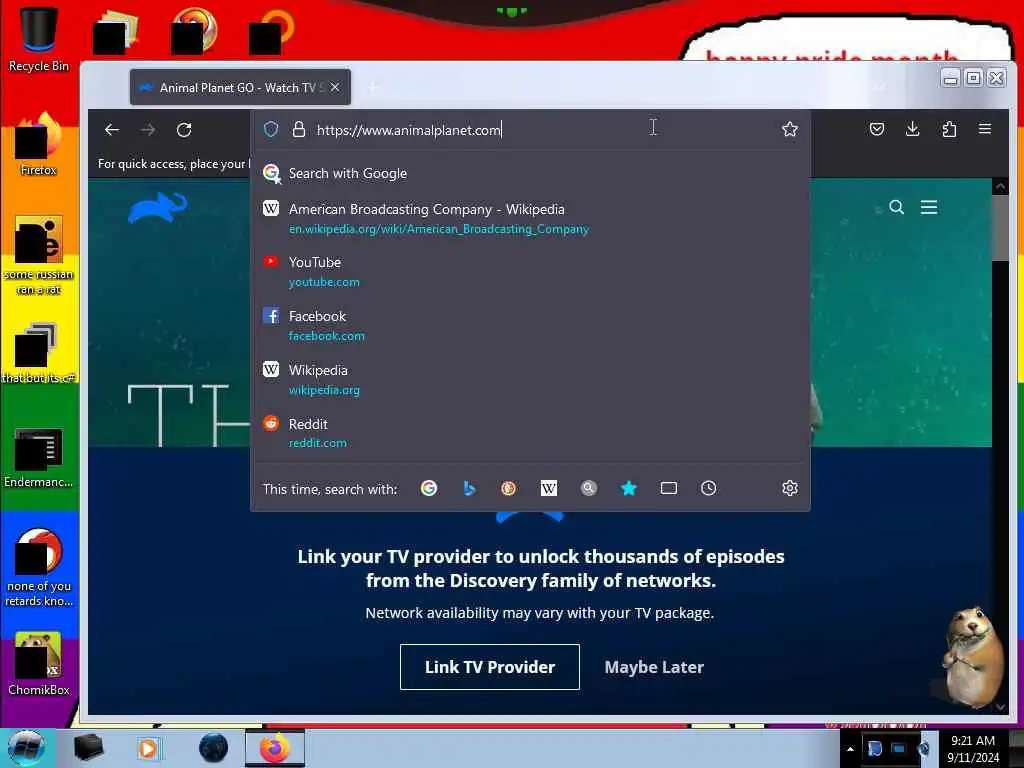
Task: Select the 'that but its c#' desktop icon
Action: click(x=39, y=353)
